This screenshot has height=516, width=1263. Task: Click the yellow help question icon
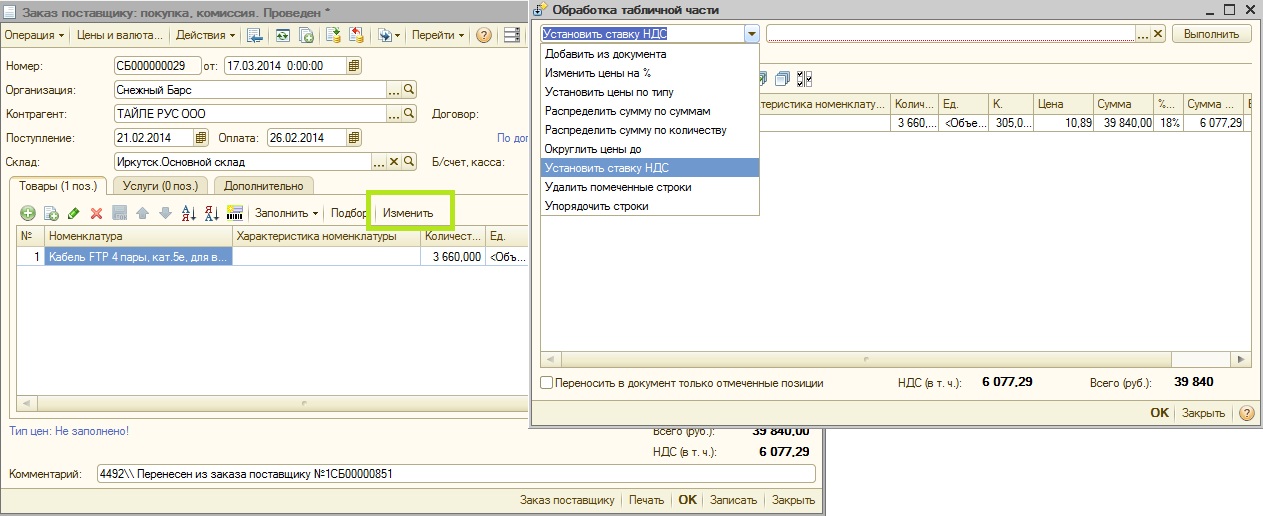tap(484, 35)
